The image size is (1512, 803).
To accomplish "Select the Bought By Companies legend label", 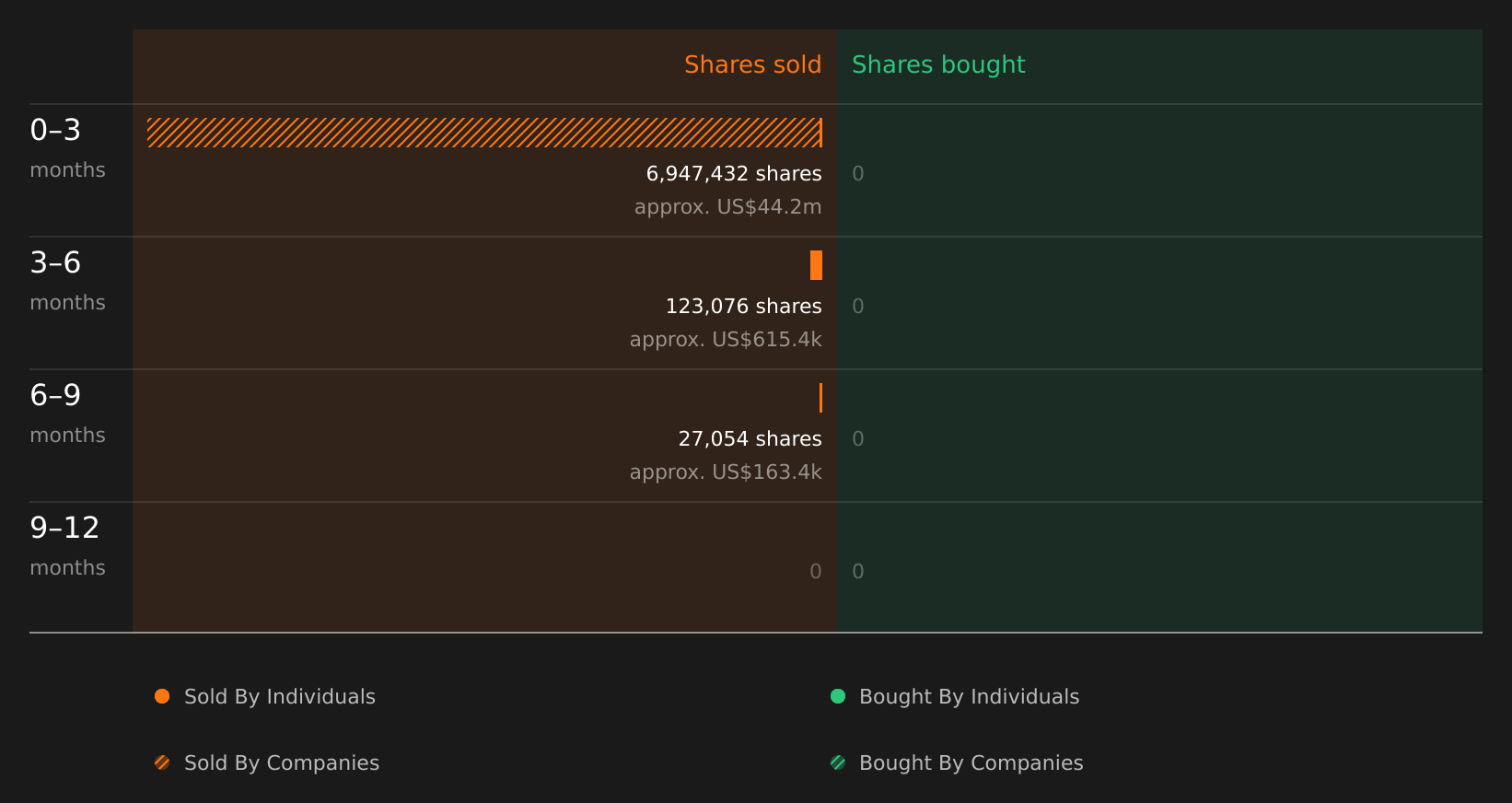I will 971,763.
